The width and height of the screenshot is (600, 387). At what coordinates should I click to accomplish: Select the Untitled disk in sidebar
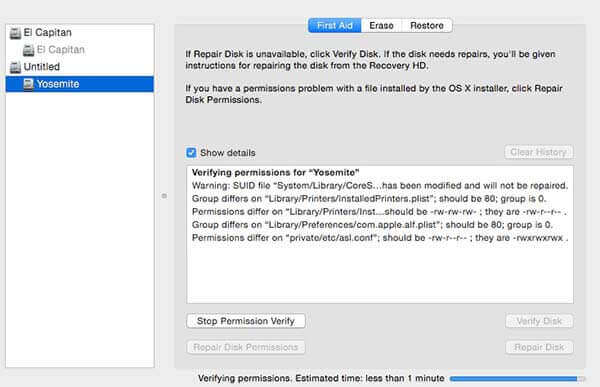pyautogui.click(x=80, y=67)
